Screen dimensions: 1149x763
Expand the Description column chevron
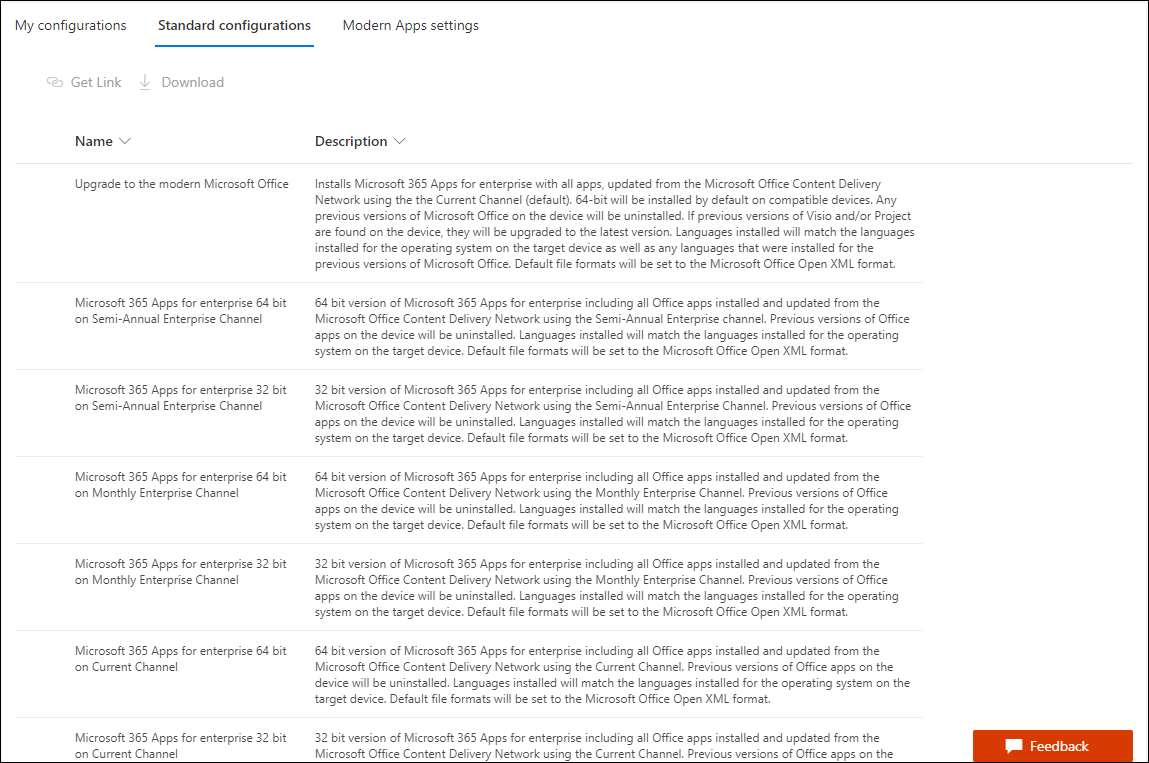point(399,141)
